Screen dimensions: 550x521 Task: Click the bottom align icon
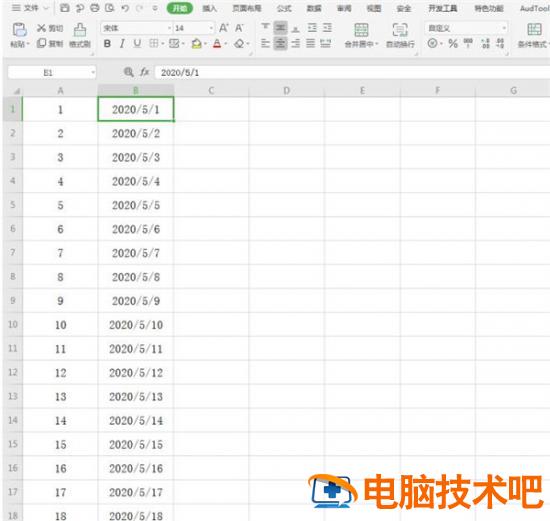coord(296,28)
